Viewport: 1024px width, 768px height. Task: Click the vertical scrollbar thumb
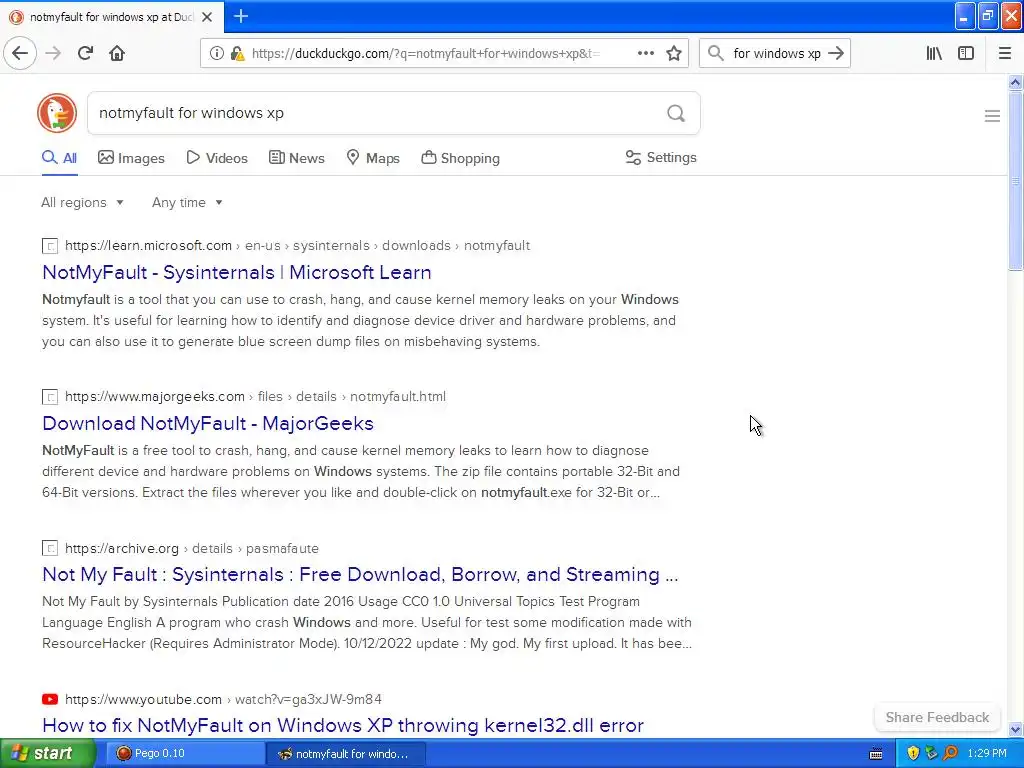pyautogui.click(x=1015, y=180)
